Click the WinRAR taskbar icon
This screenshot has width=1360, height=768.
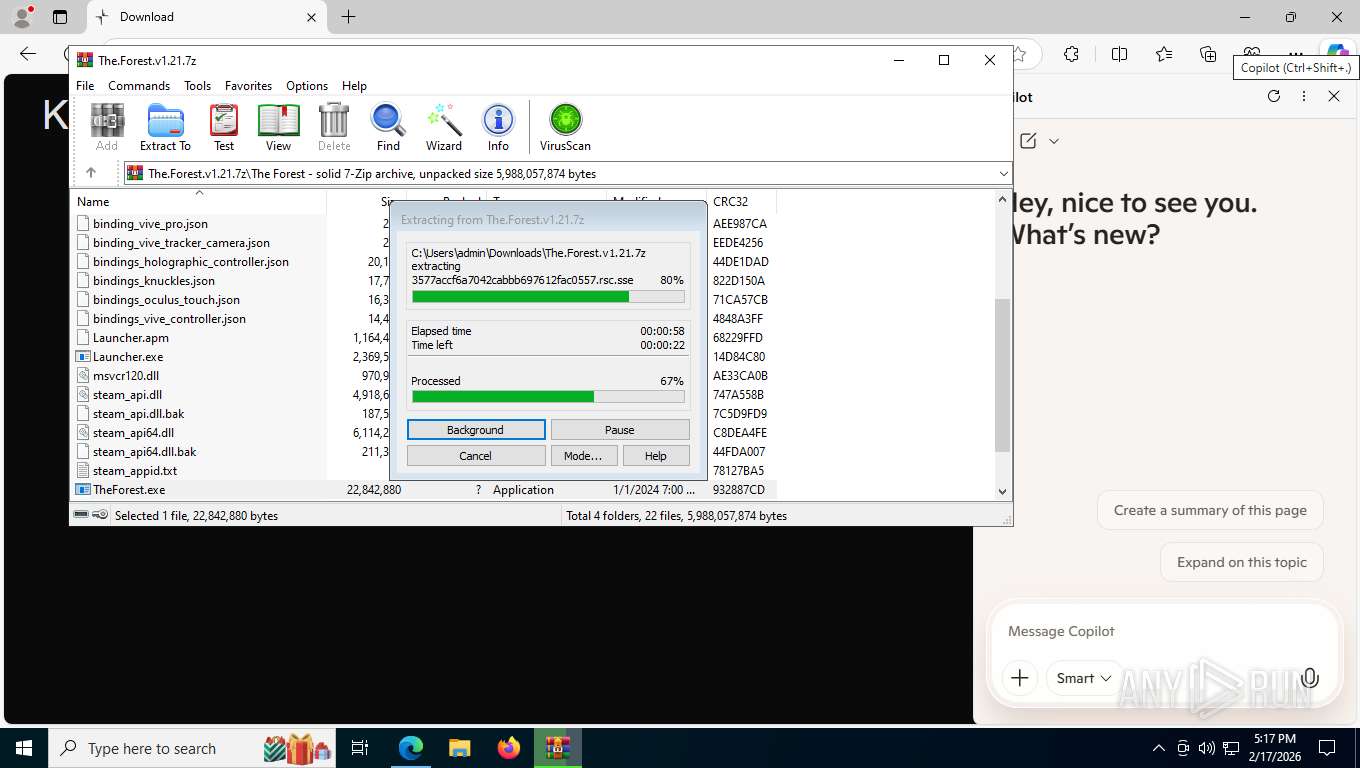coord(557,748)
